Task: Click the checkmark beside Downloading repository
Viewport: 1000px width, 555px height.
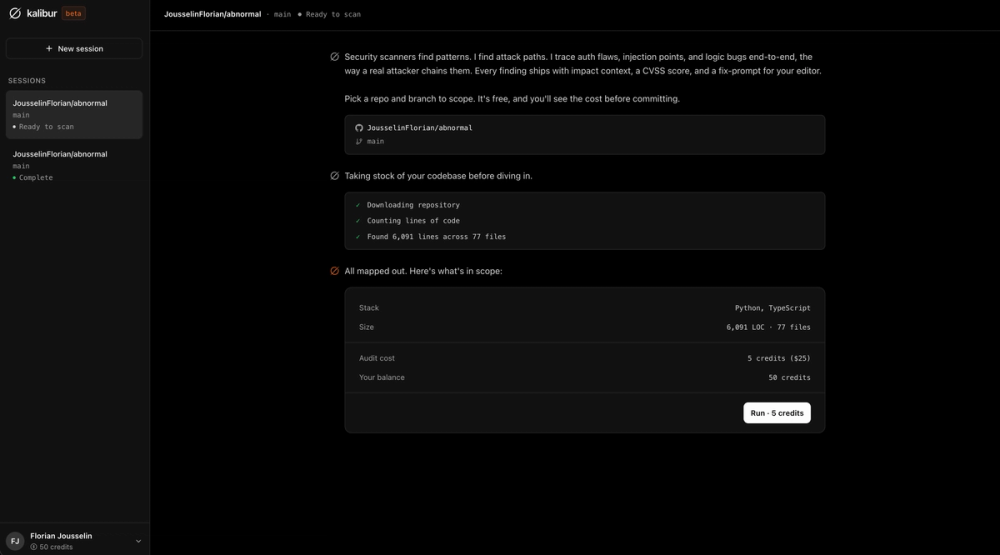Action: coord(358,205)
